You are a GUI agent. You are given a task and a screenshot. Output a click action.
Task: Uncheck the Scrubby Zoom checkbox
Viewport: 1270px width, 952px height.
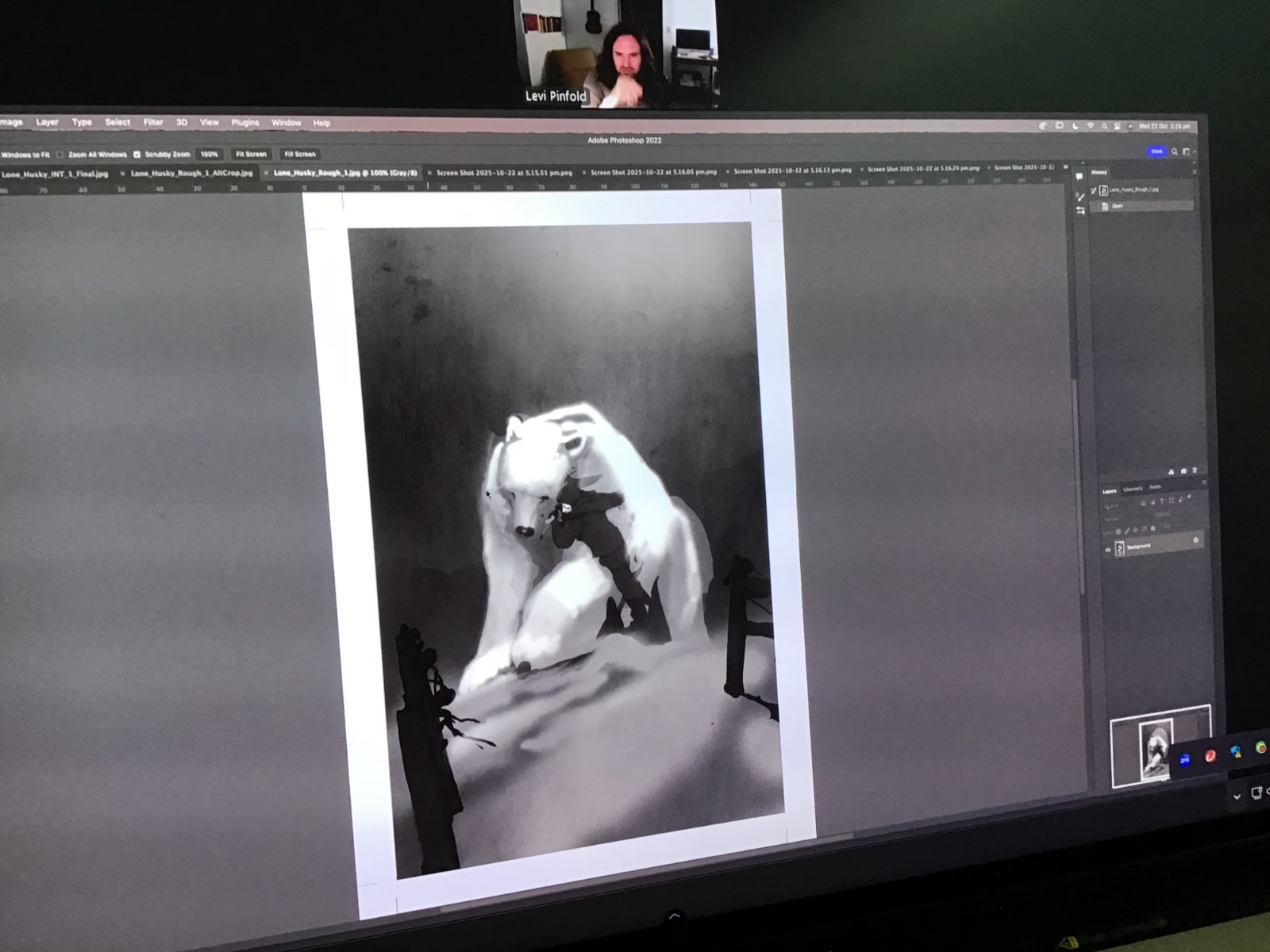click(x=137, y=155)
